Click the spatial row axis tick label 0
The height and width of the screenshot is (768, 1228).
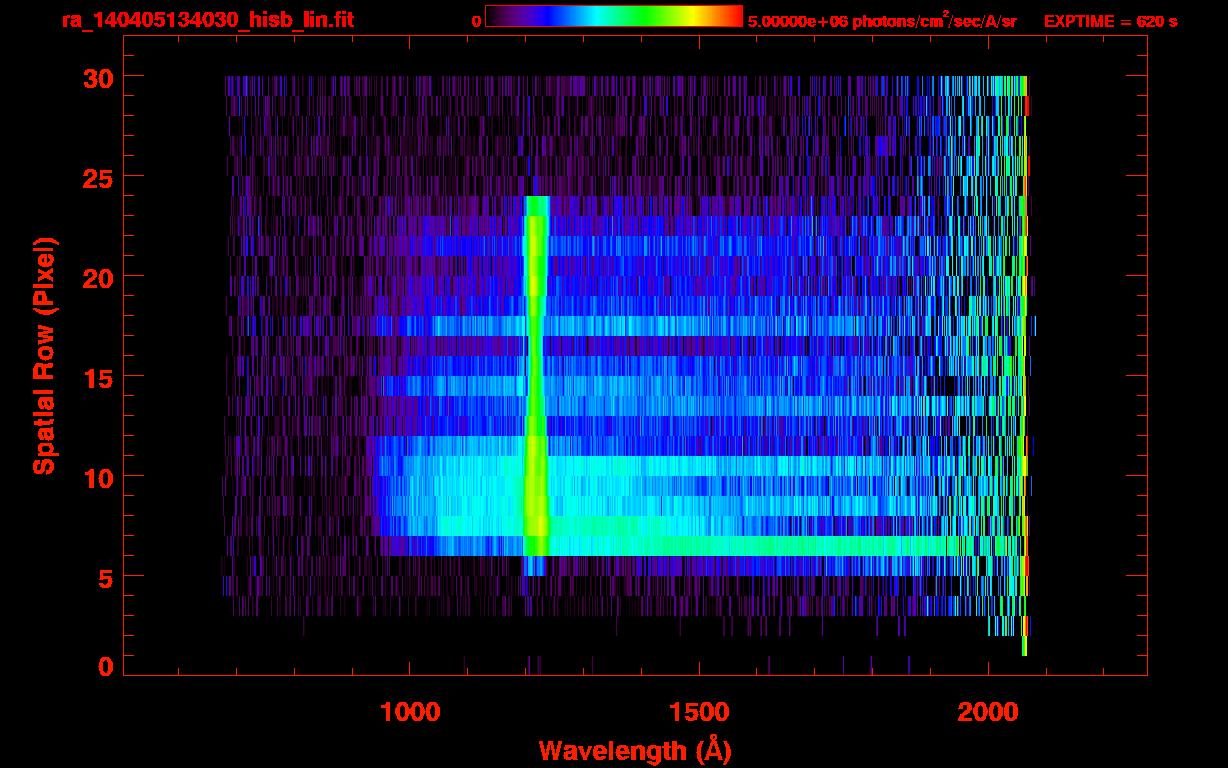(105, 666)
